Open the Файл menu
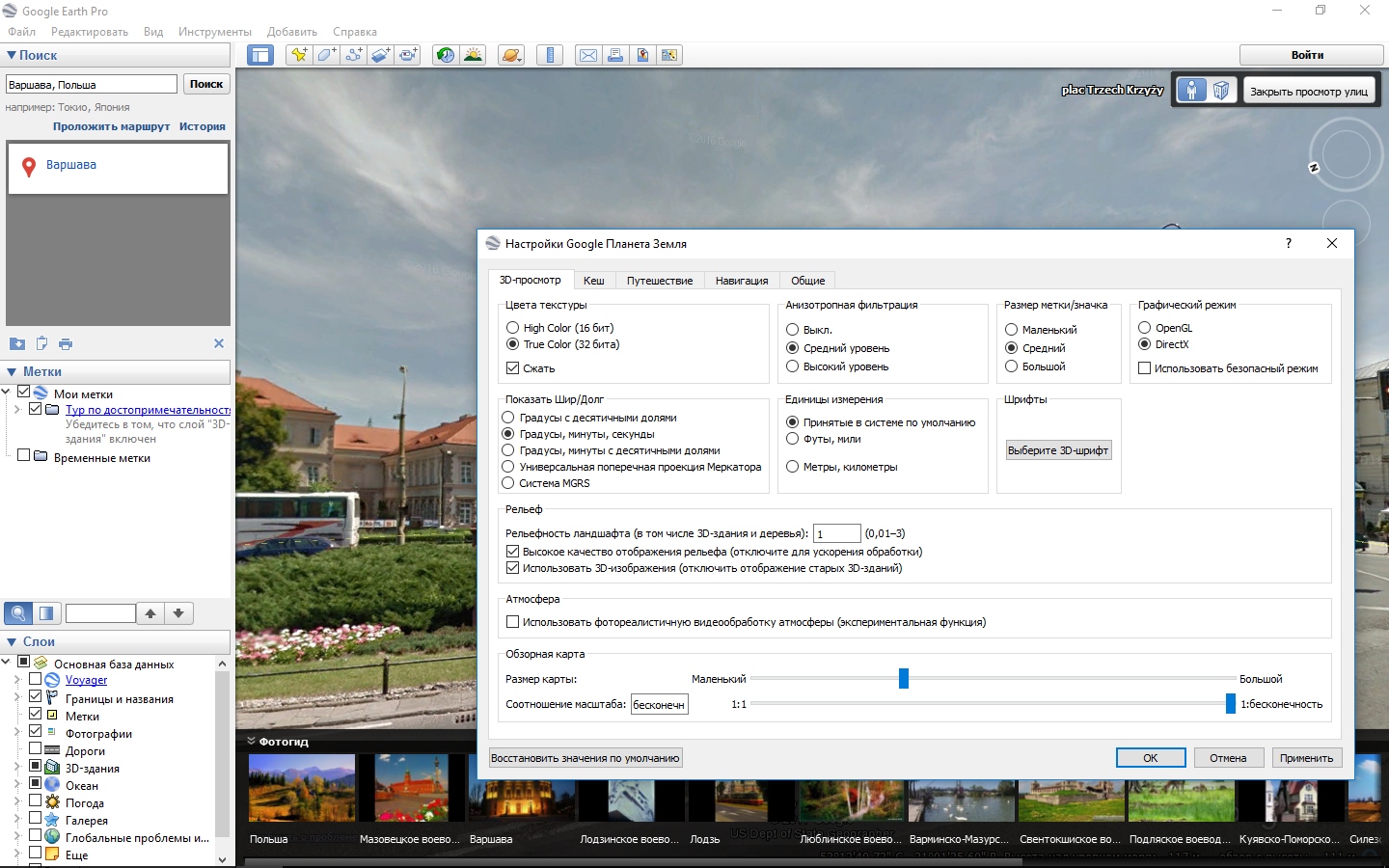 click(x=21, y=32)
